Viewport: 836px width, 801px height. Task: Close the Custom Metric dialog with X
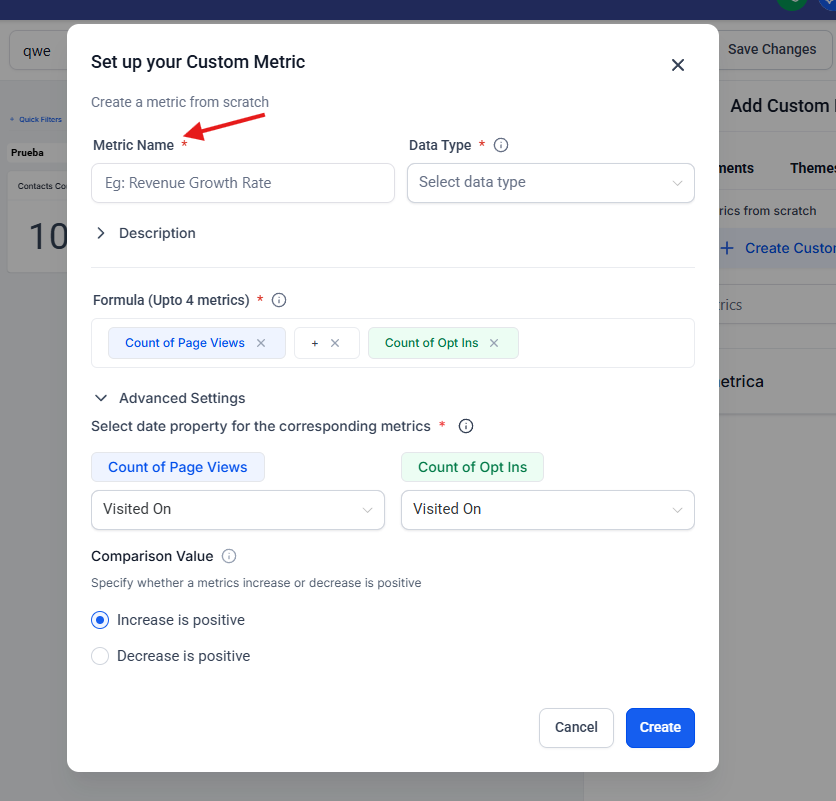click(x=678, y=65)
